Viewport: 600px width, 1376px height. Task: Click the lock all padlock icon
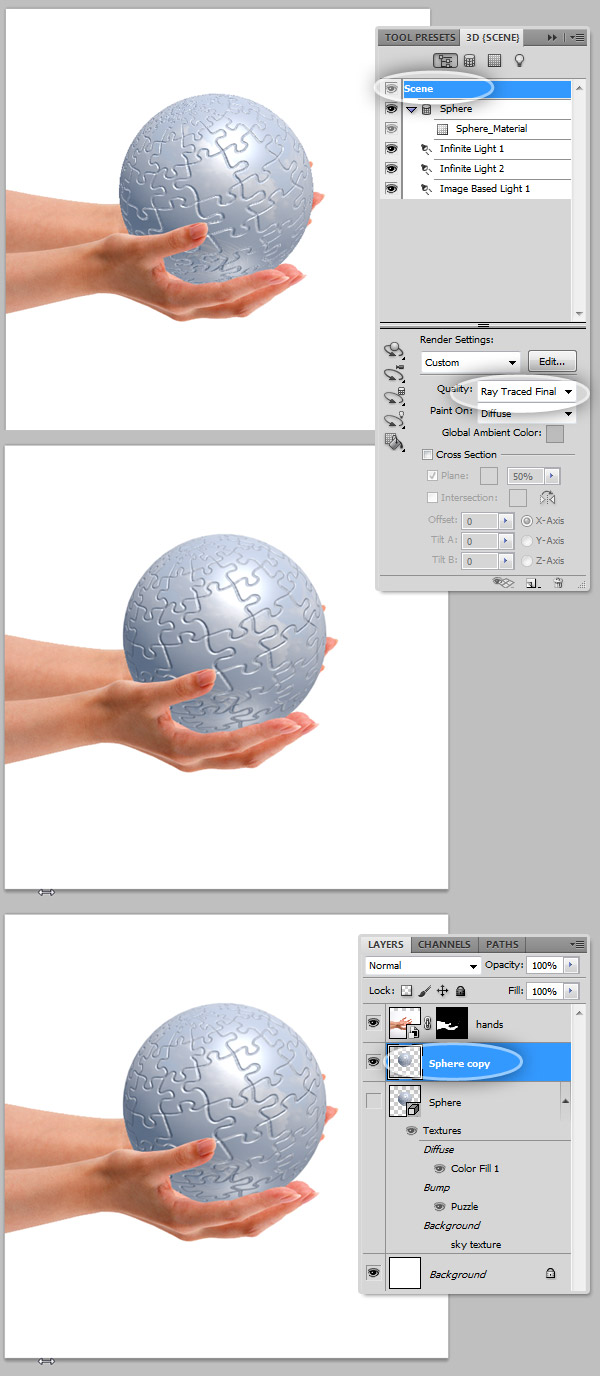pyautogui.click(x=460, y=991)
